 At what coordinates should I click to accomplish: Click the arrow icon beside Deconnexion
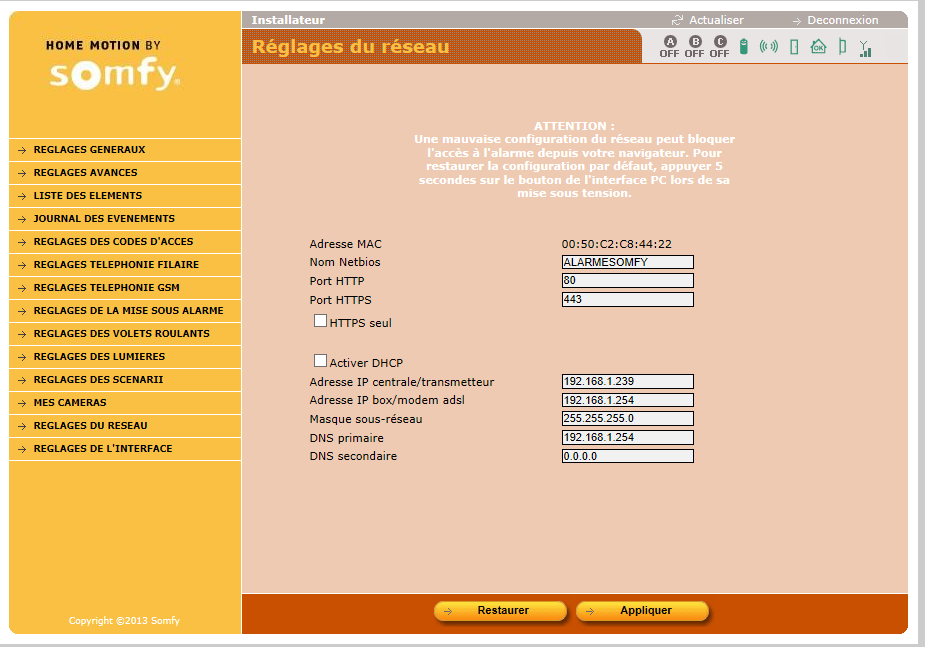(x=797, y=21)
